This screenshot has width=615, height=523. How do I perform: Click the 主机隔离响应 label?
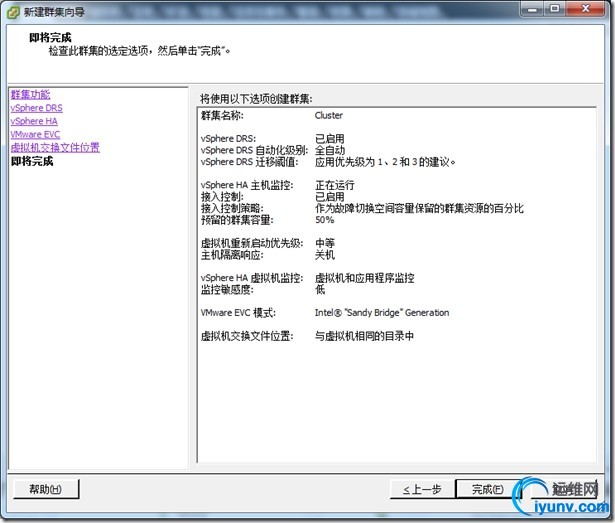point(232,255)
